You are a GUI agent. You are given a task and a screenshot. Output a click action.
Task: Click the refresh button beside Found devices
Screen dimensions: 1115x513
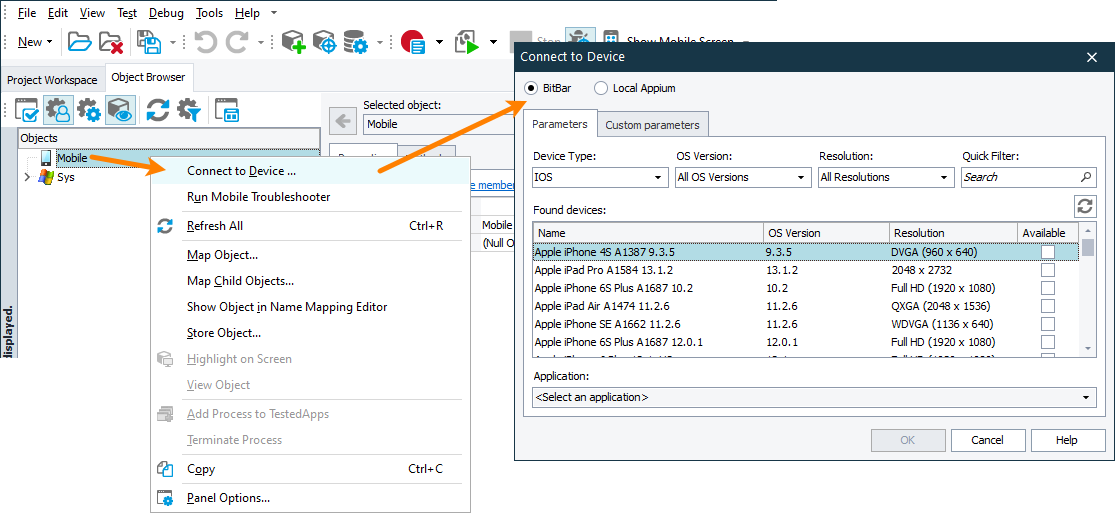(x=1084, y=206)
